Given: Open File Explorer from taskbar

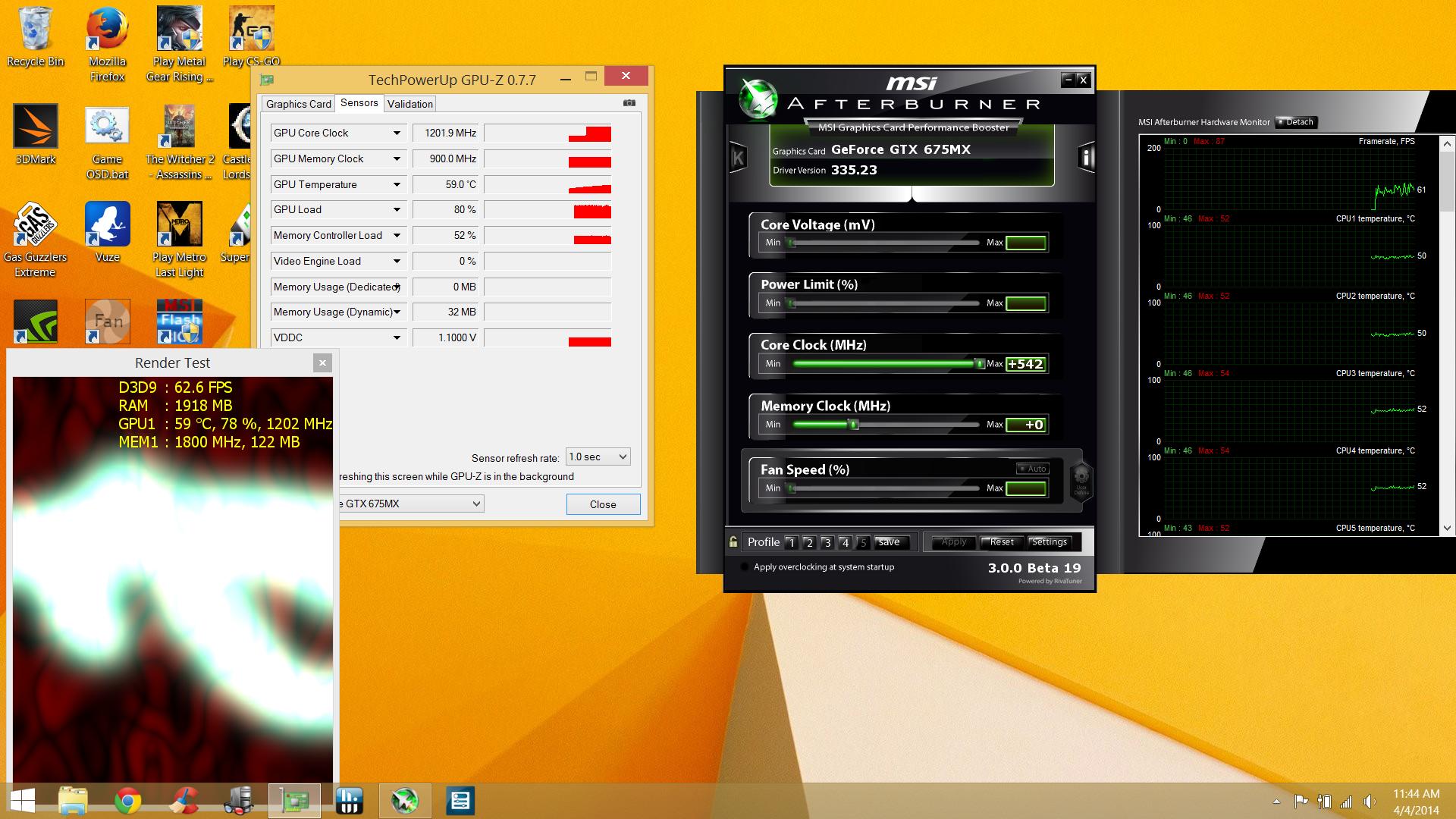Looking at the screenshot, I should [73, 801].
